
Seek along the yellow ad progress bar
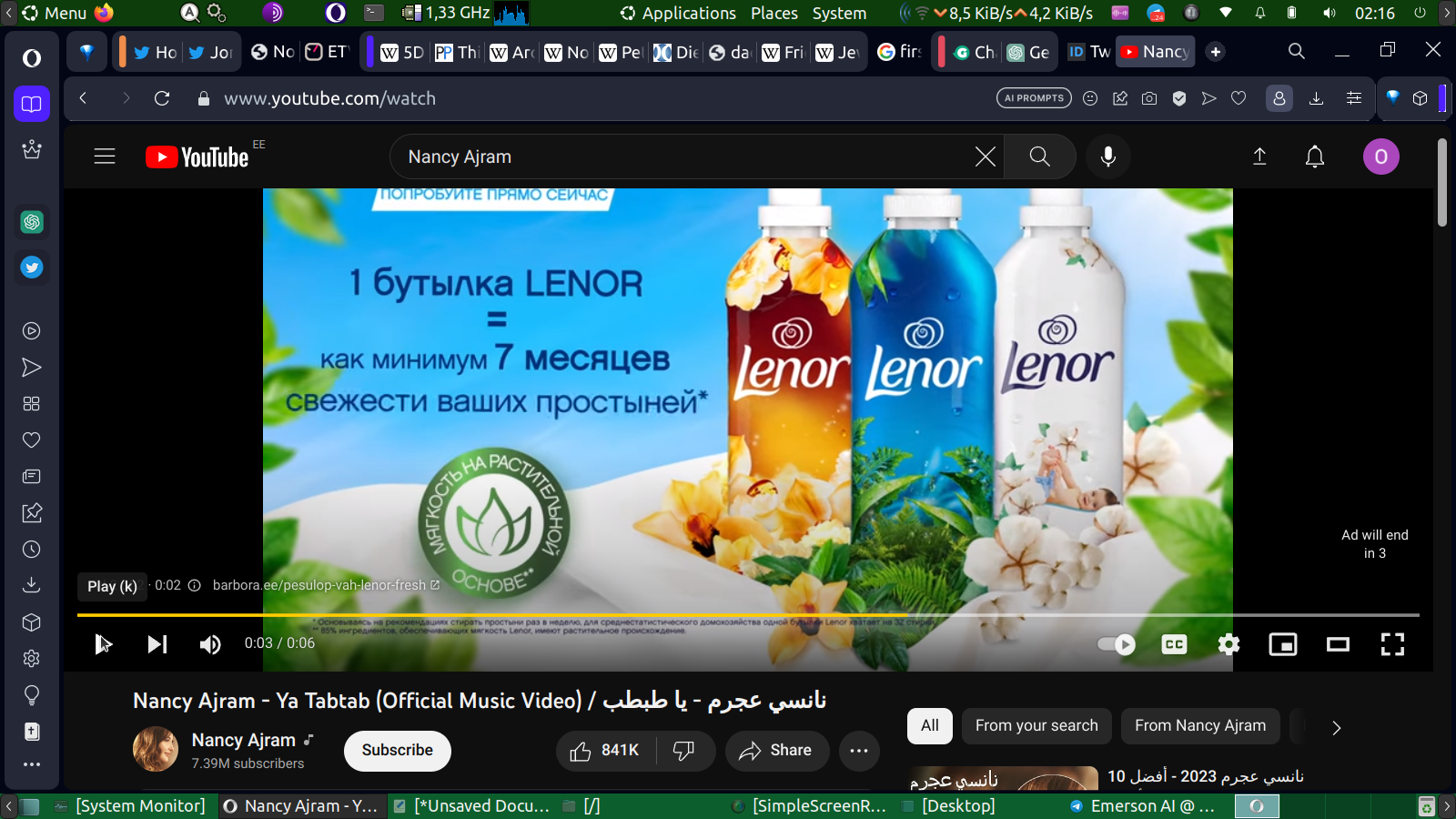coord(748,615)
